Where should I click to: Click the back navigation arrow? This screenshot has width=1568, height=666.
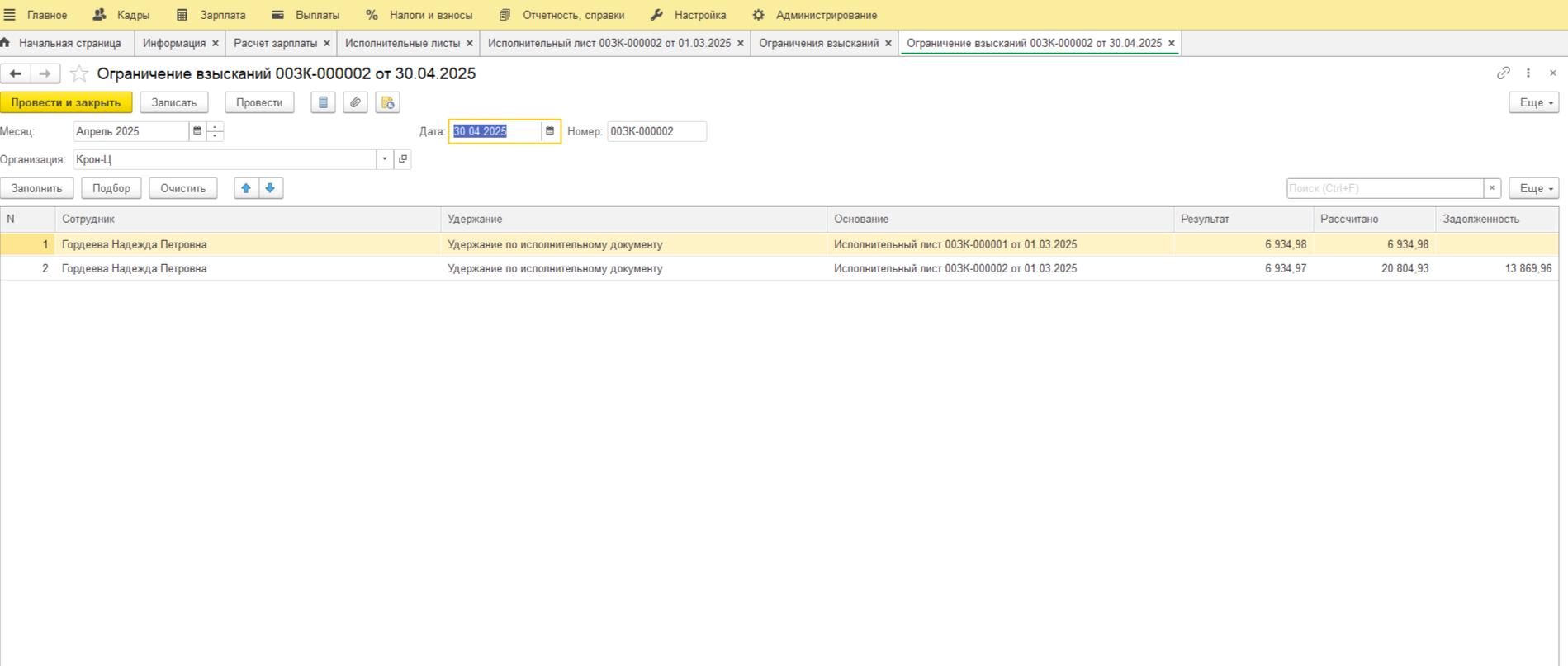point(16,74)
